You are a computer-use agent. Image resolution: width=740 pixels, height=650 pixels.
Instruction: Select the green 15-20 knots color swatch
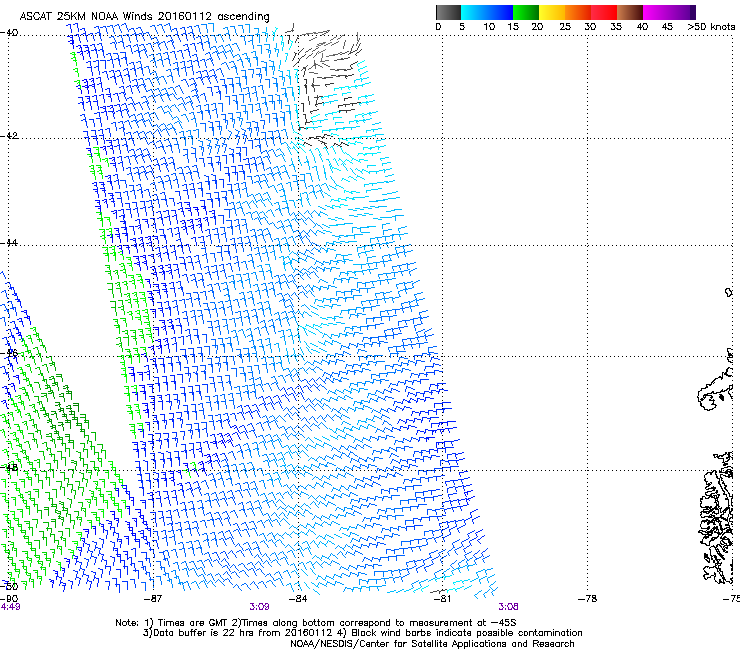[526, 12]
